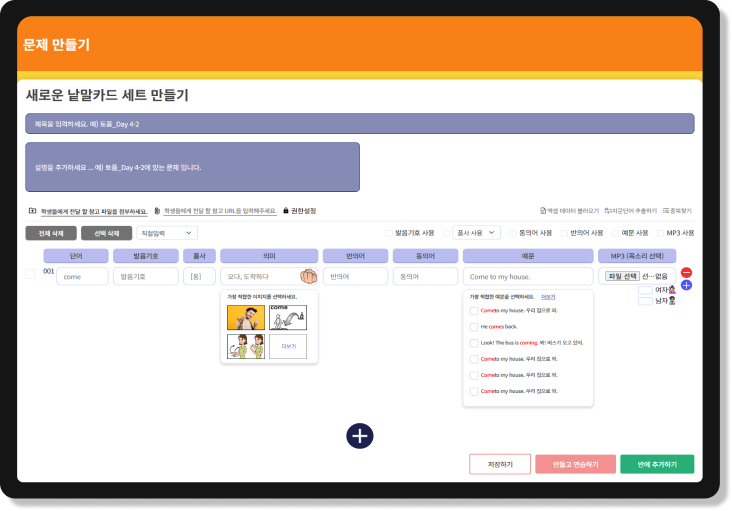
Task: Add a row with small blue plus icon
Action: (686, 285)
